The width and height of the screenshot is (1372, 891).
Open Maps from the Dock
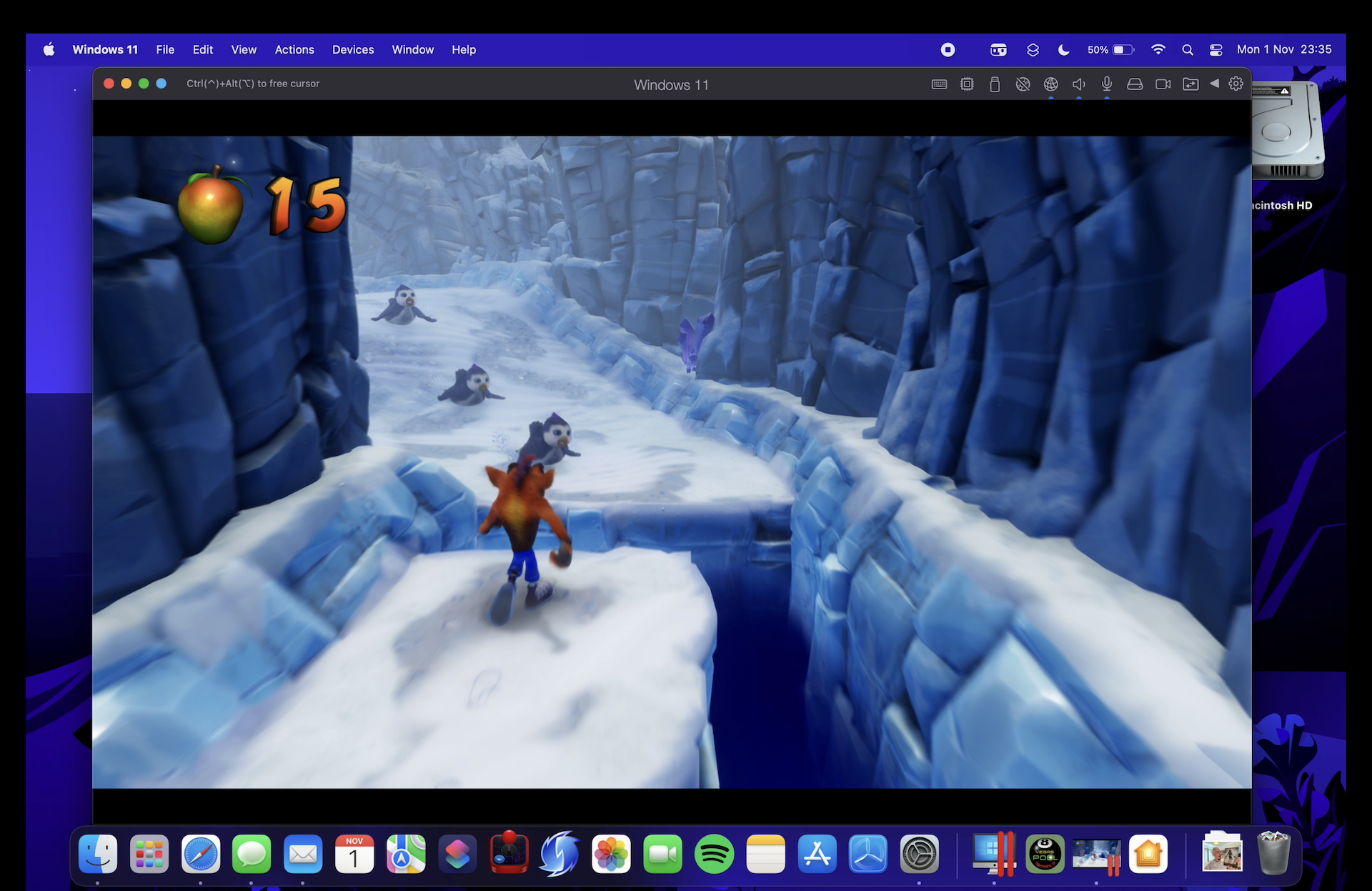tap(406, 853)
